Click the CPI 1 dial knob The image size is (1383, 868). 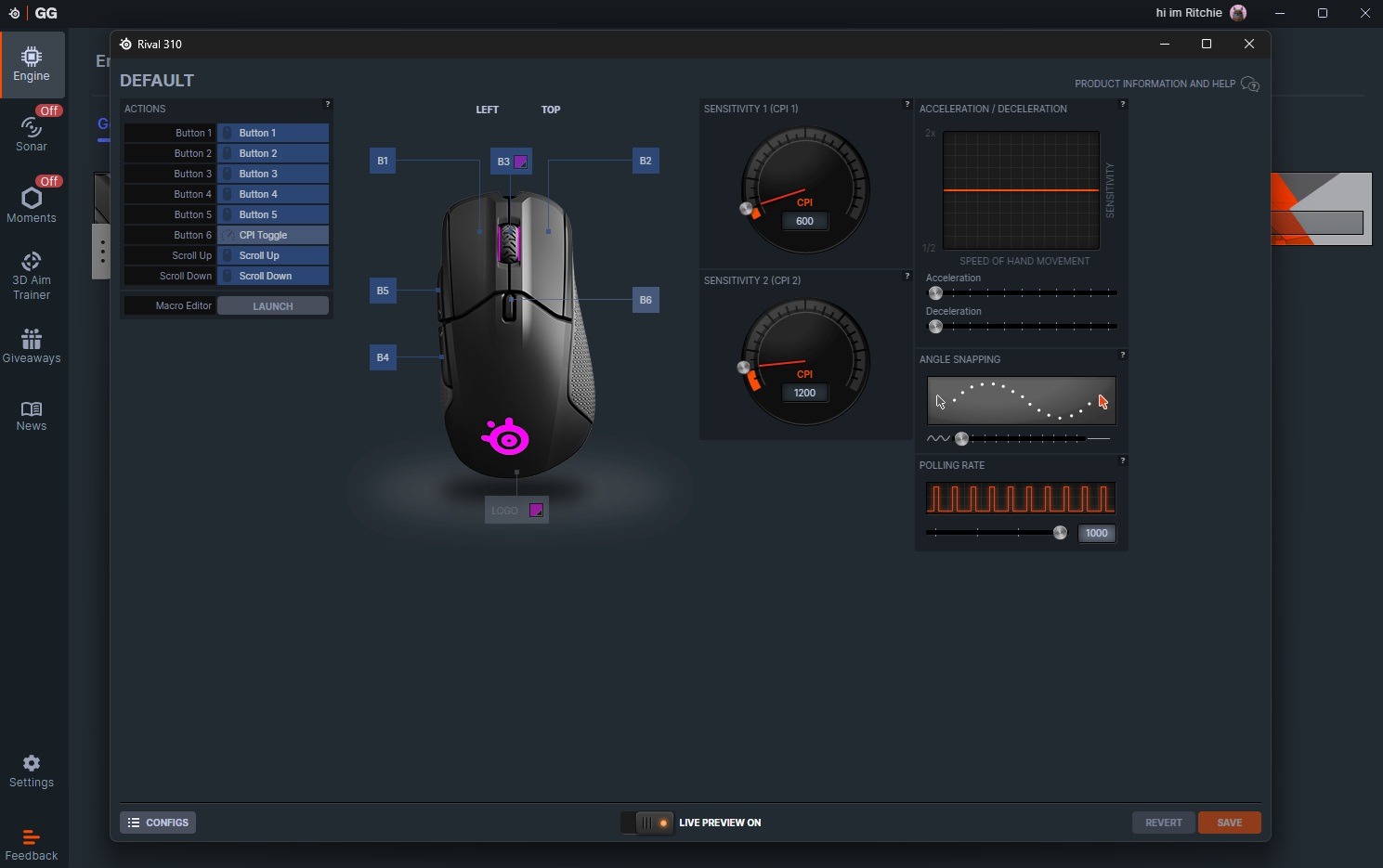745,209
